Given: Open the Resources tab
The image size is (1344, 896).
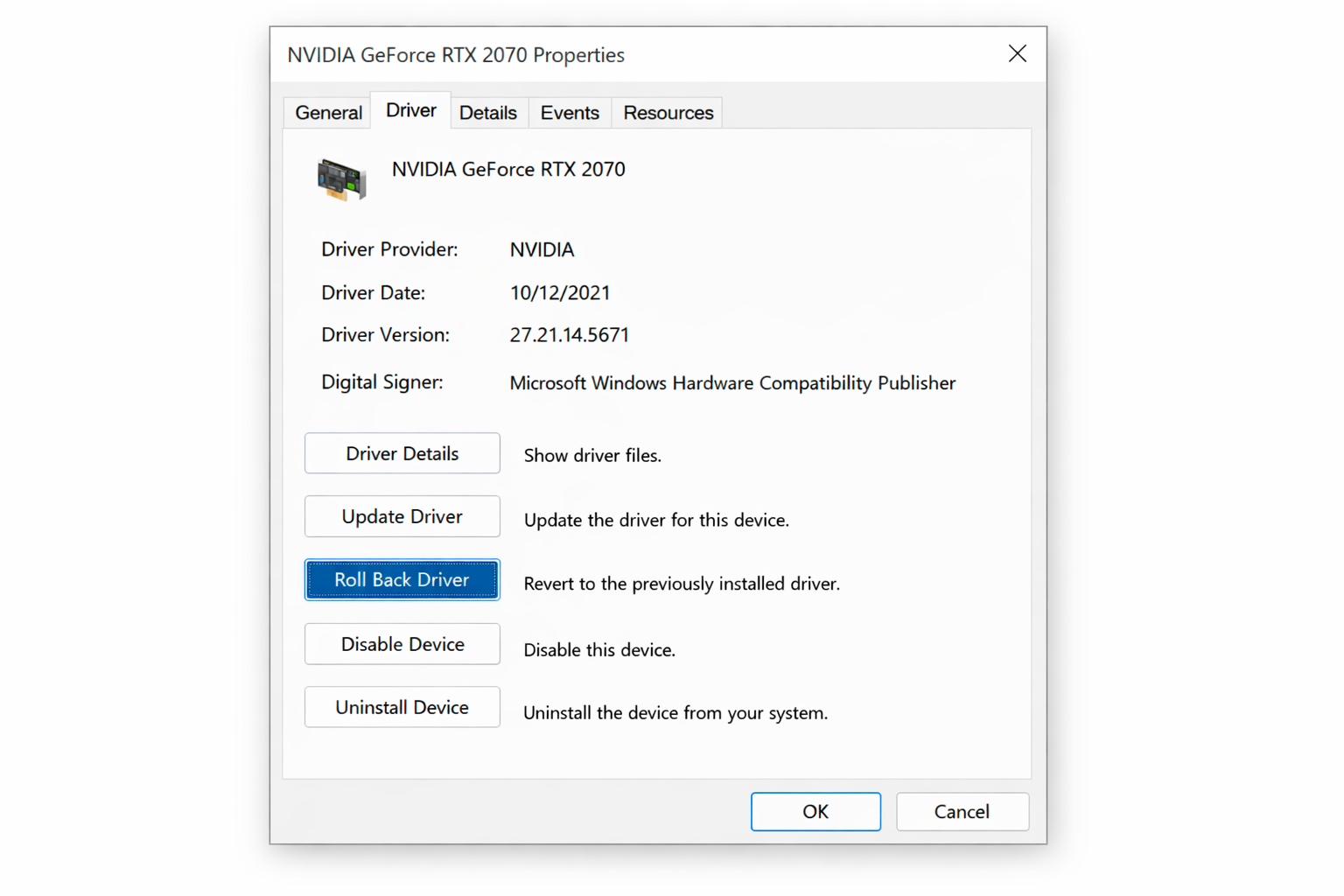Looking at the screenshot, I should (x=667, y=112).
